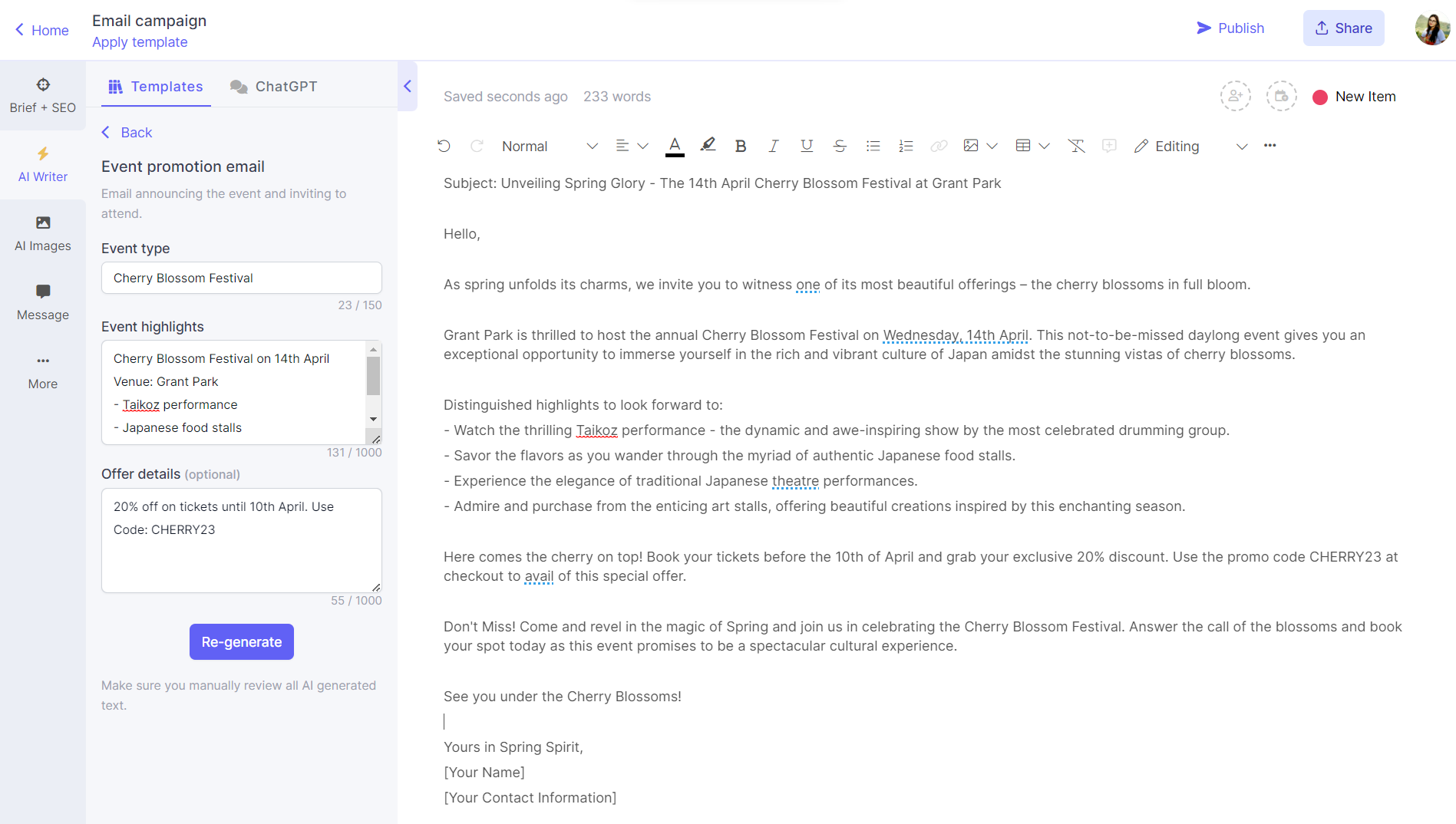
Task: Open Brief + SEO panel
Action: click(43, 96)
